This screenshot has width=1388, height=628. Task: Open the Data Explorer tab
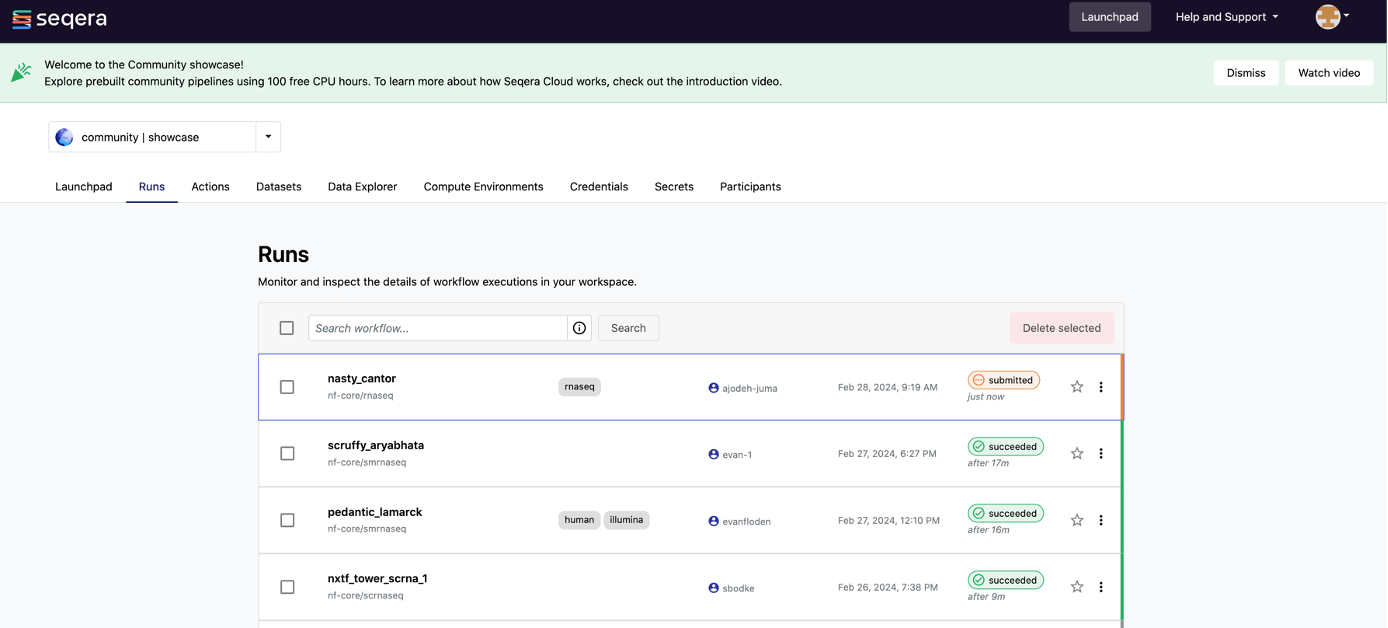362,187
